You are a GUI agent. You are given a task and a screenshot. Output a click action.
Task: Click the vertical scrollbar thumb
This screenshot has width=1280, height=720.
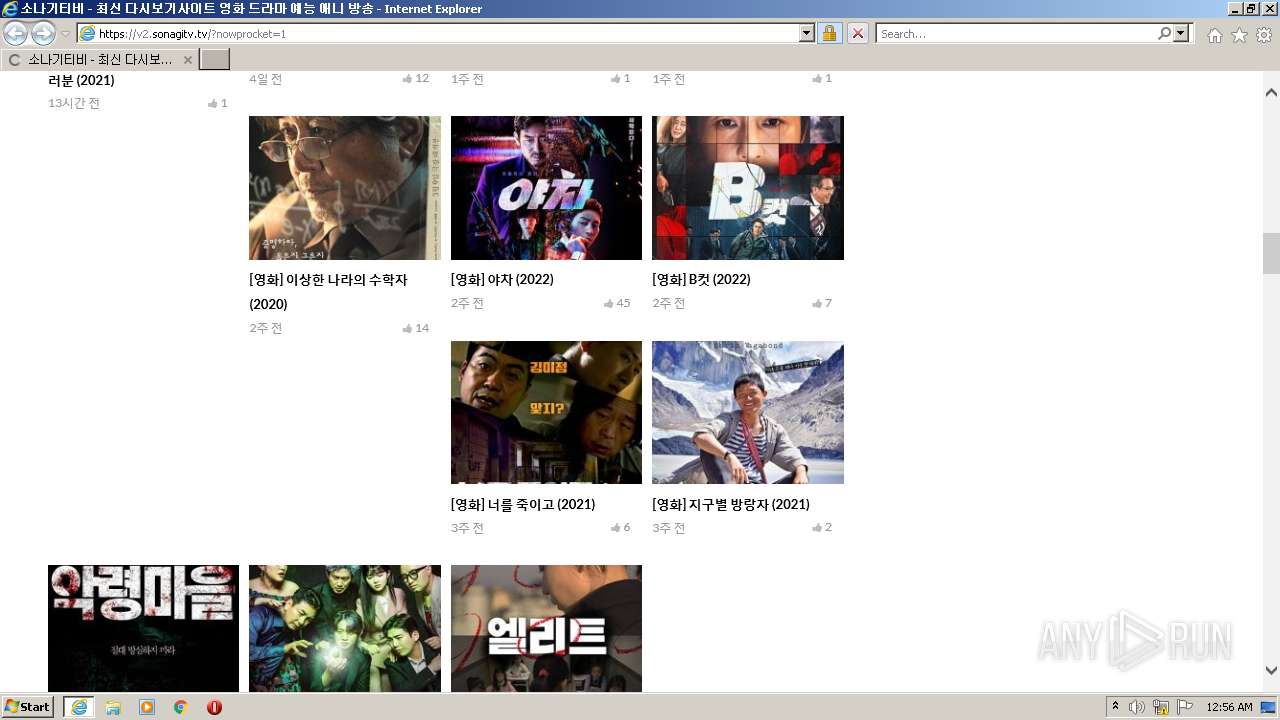[1271, 252]
